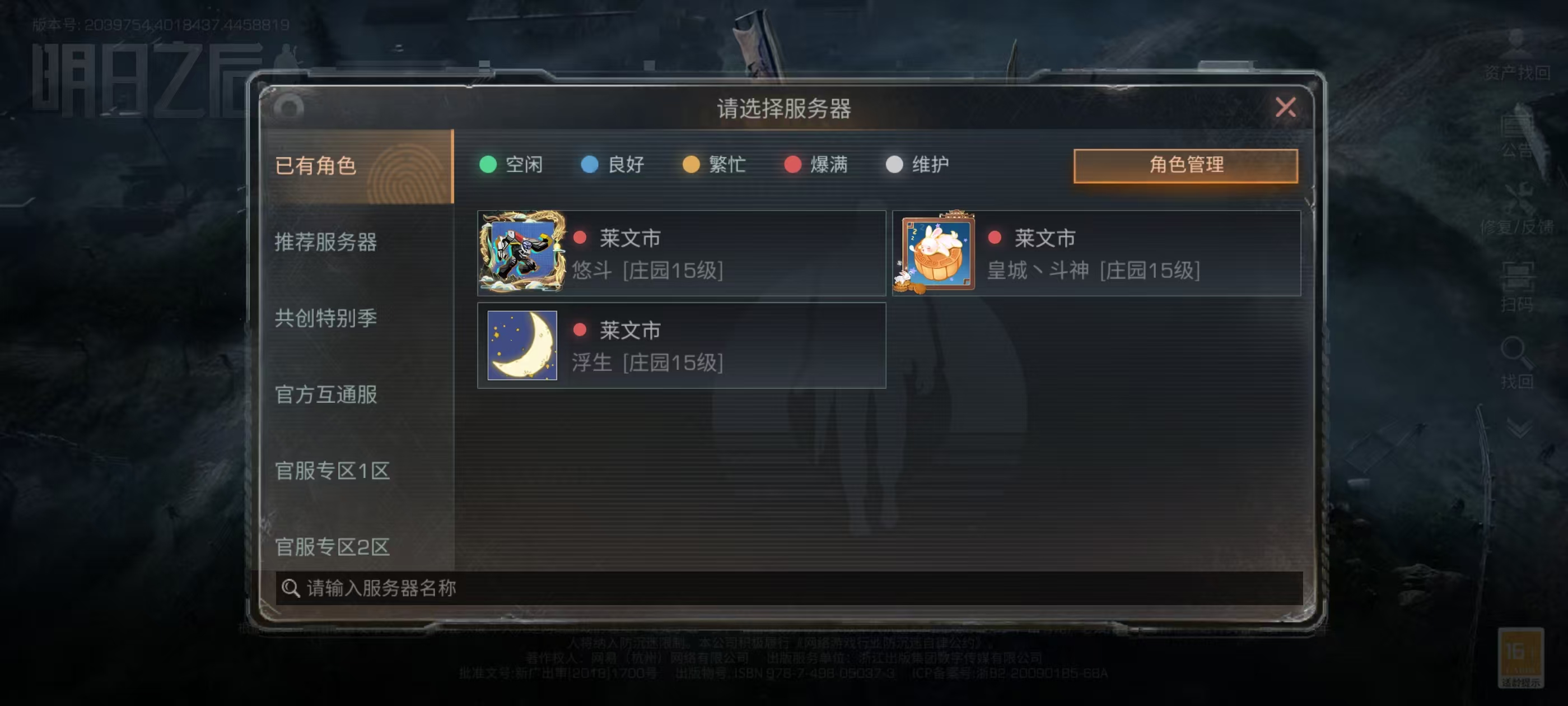Click the green 空闲 status dot
Screen dimensions: 1568x706
coord(488,165)
